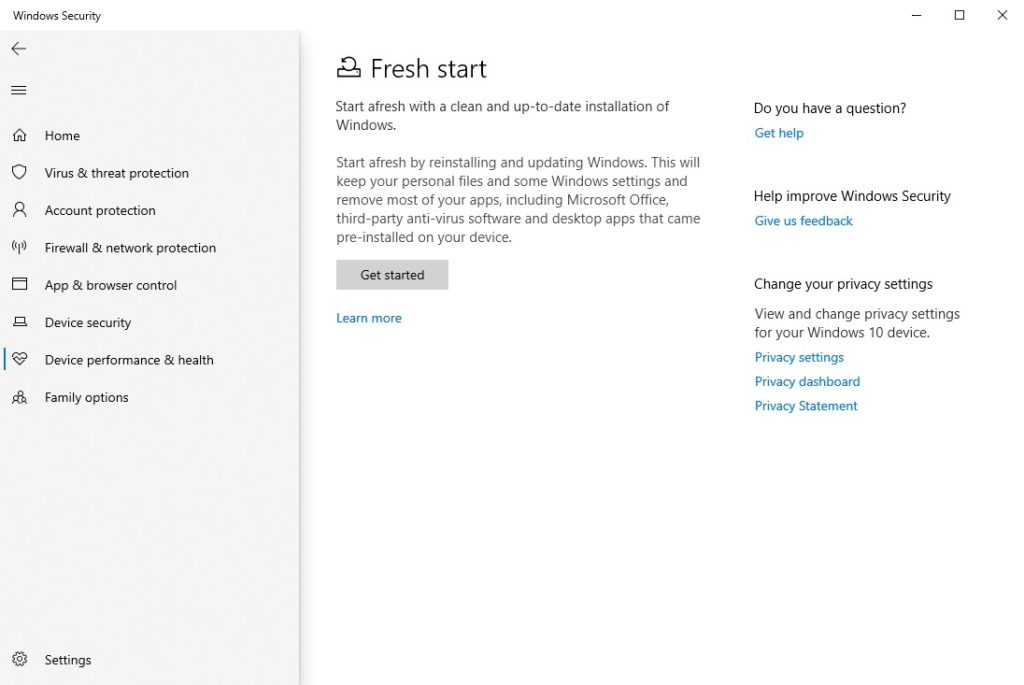Toggle the hamburger navigation menu
Viewport: 1024px width, 685px height.
tap(19, 90)
